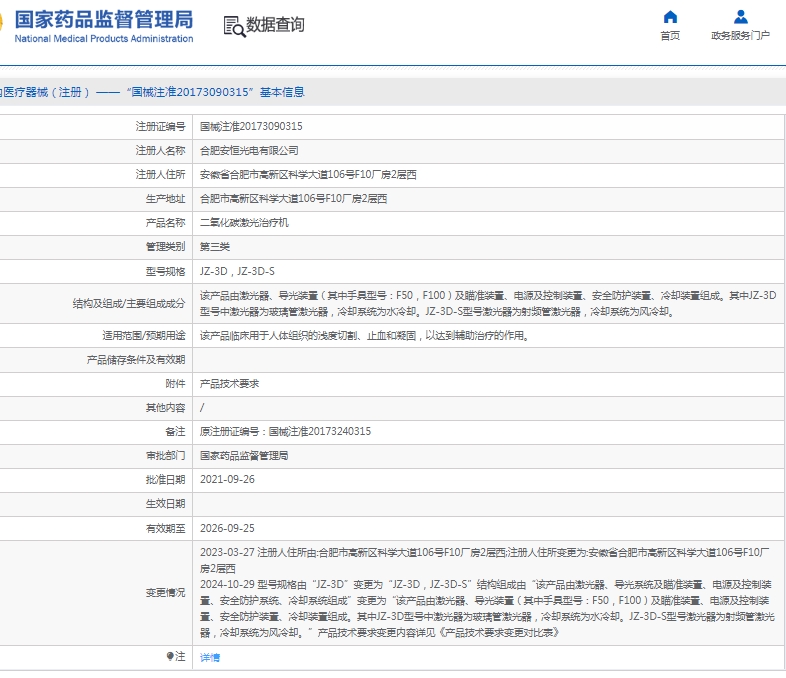Click the 注册人住所 row label

[160, 174]
